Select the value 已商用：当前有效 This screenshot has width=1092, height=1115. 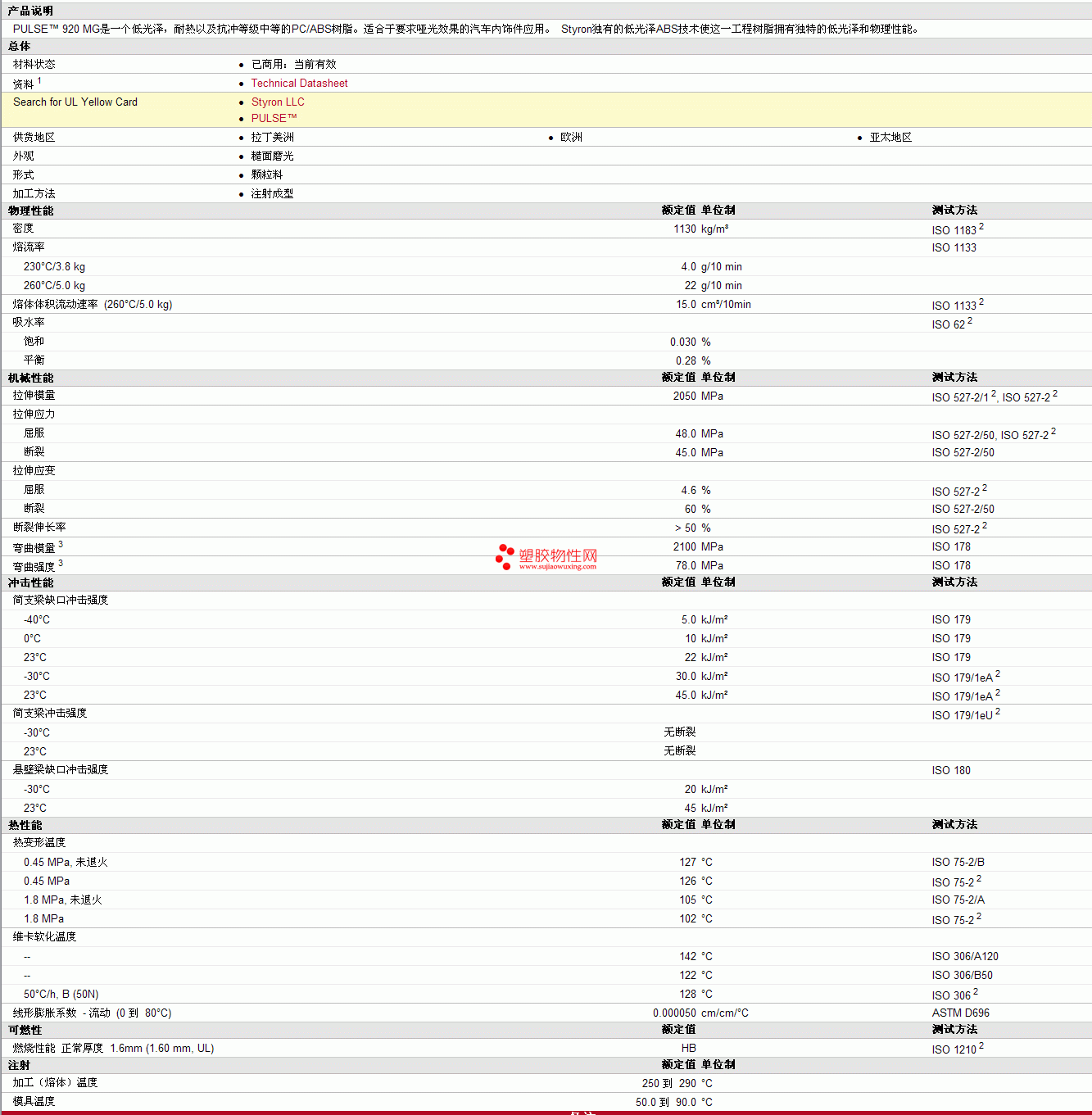pyautogui.click(x=293, y=64)
